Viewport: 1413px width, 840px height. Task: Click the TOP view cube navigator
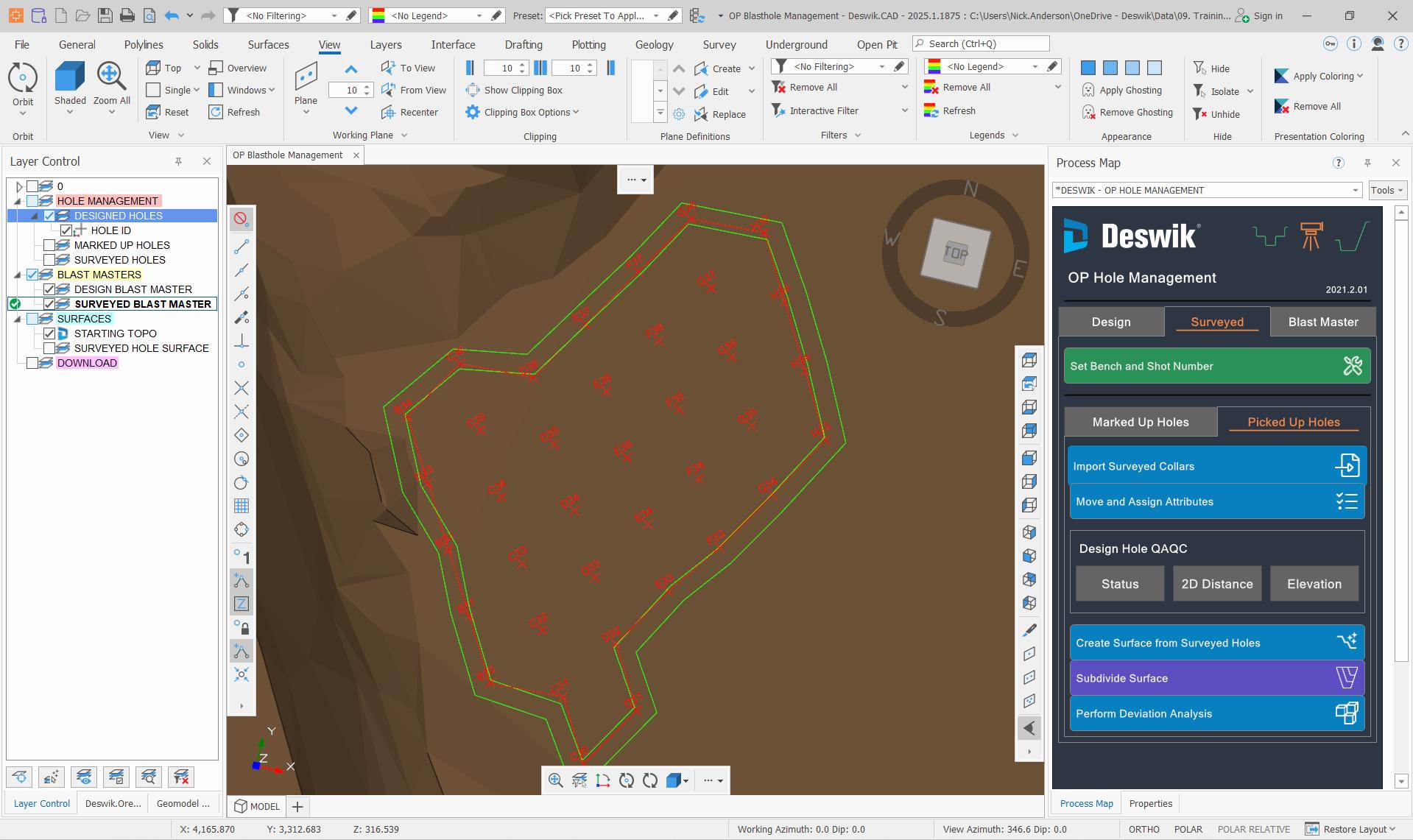pyautogui.click(x=956, y=253)
